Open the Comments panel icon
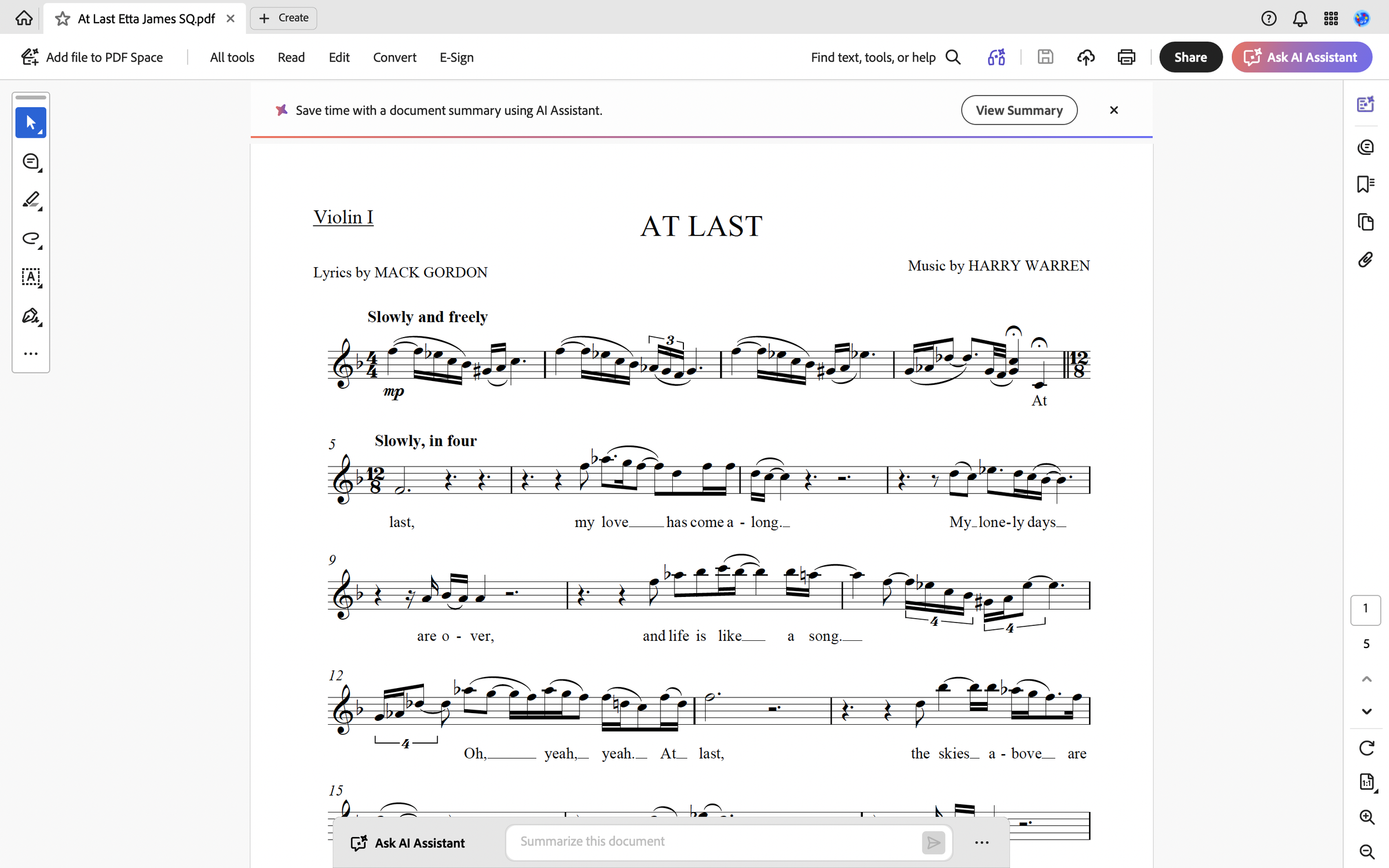 click(x=1366, y=147)
